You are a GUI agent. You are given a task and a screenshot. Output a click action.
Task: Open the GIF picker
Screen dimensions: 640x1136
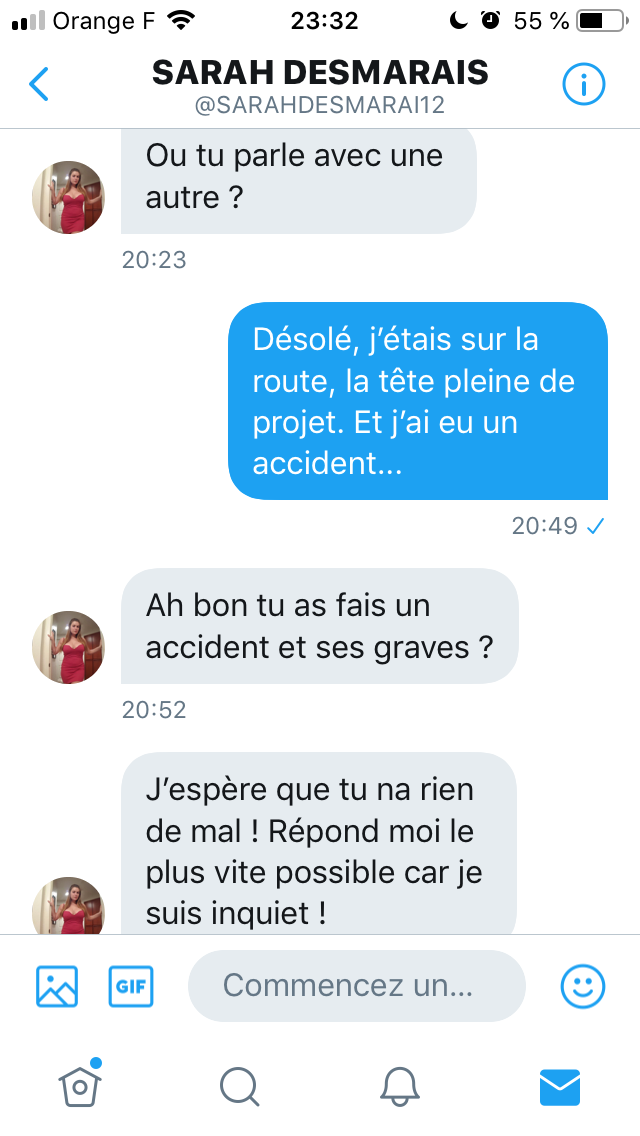131,986
